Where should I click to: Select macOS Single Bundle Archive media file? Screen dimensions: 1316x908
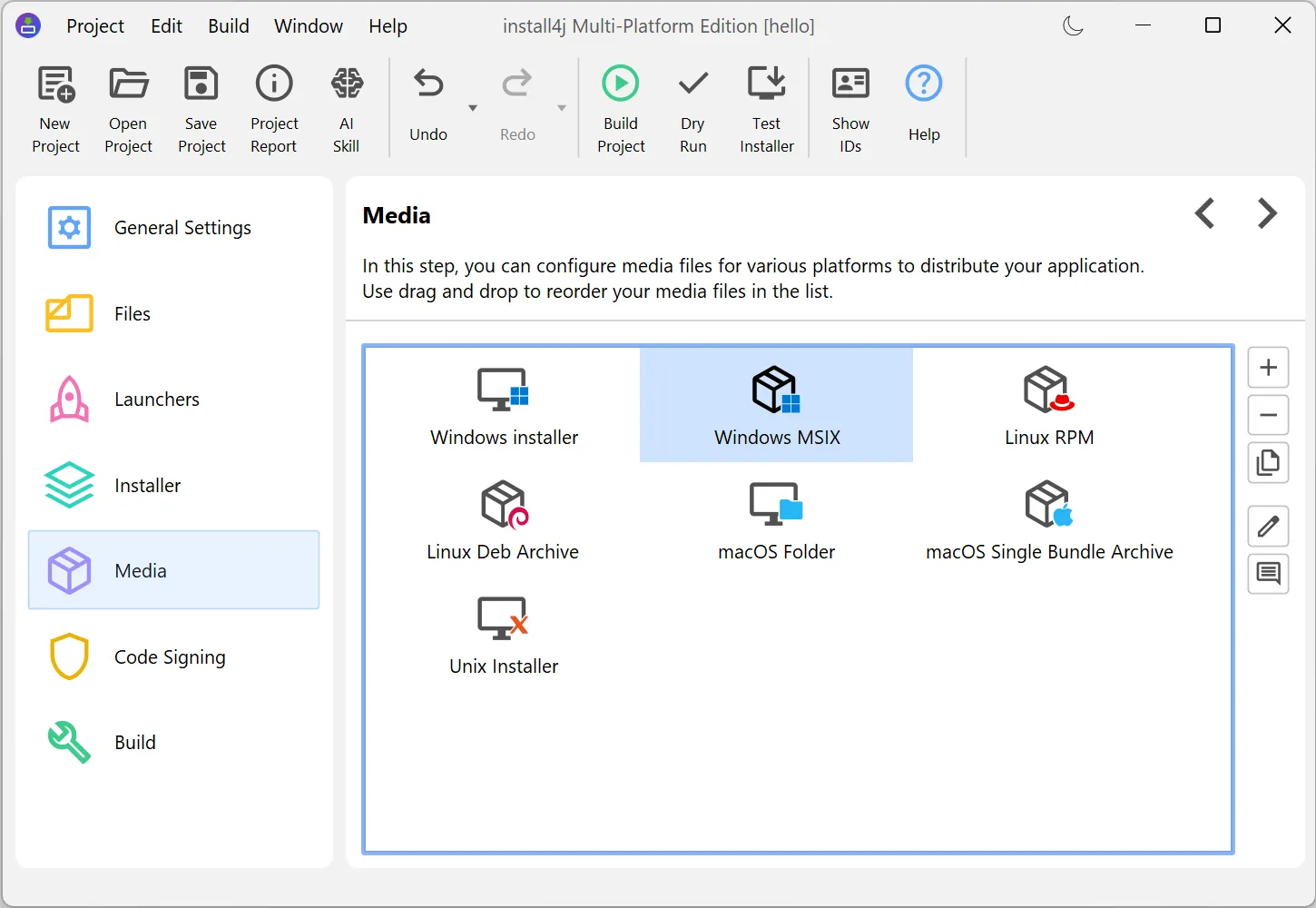[1049, 520]
